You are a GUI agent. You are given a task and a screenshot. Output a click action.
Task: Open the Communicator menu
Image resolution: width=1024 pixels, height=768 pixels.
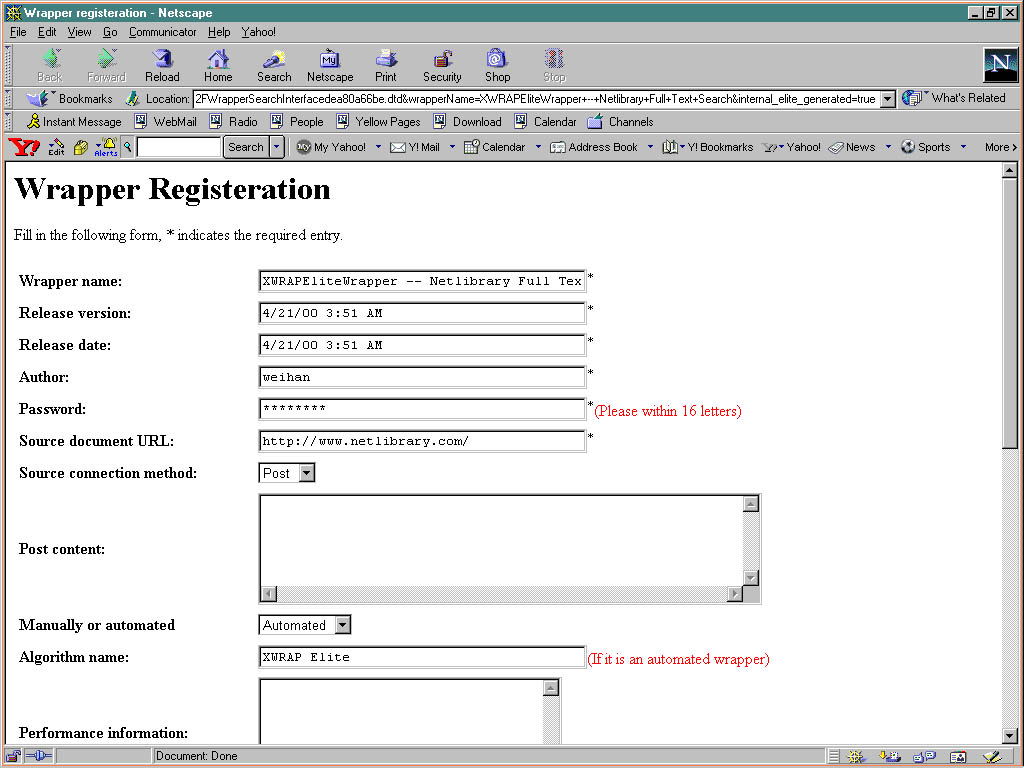(163, 32)
